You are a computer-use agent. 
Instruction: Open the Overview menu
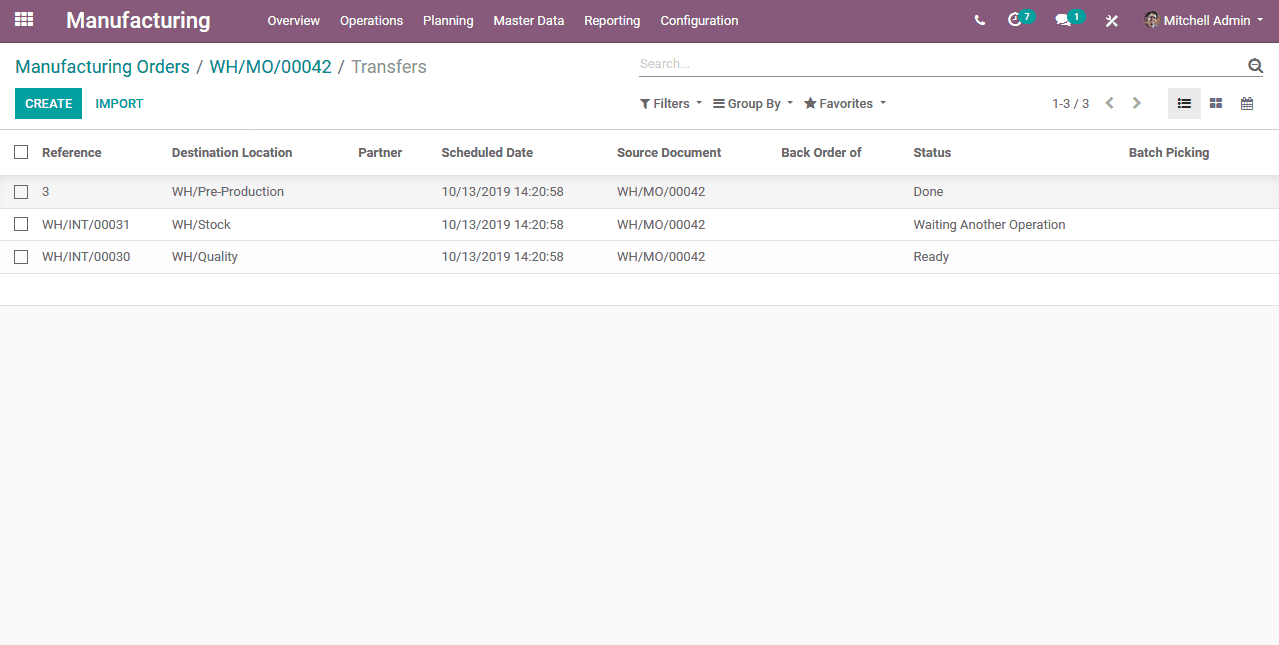coord(294,21)
